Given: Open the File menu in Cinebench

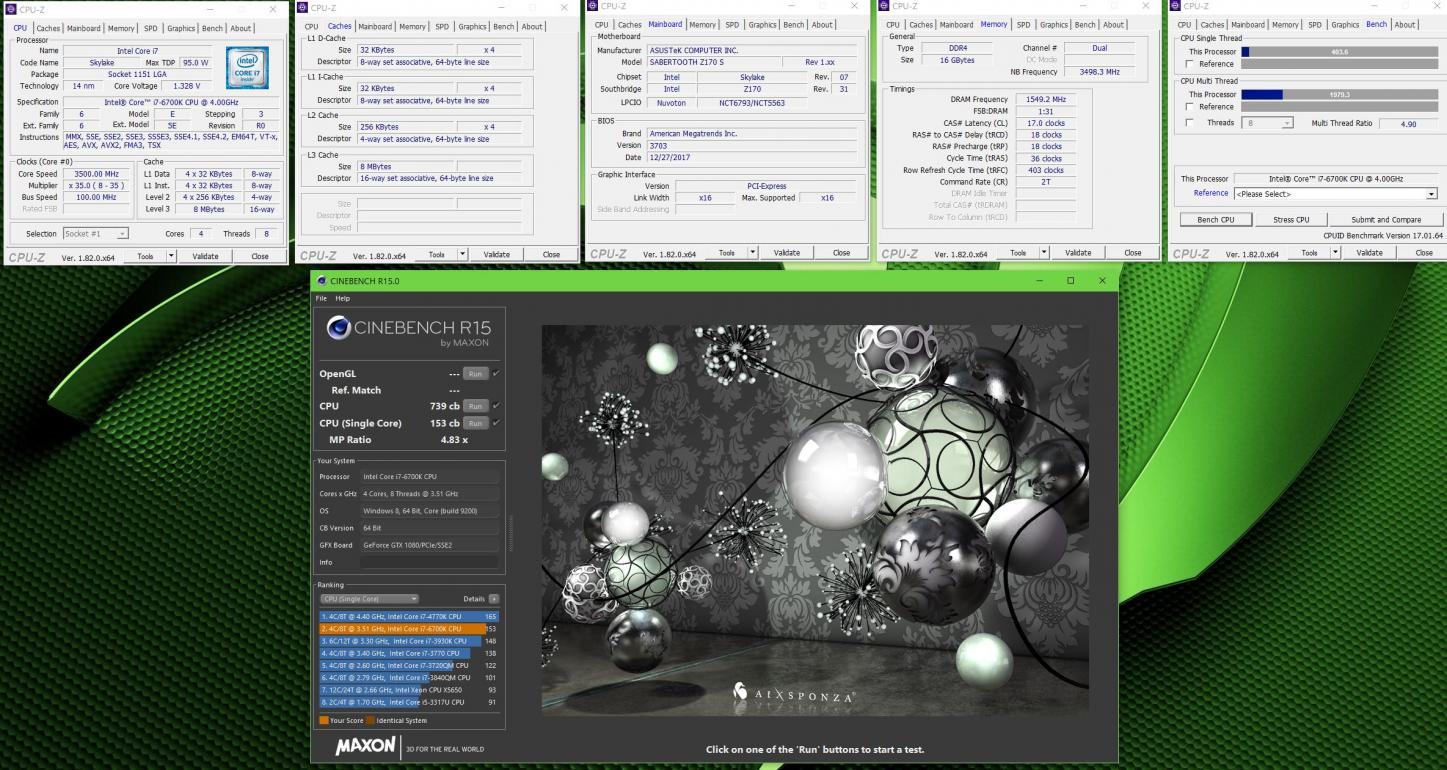Looking at the screenshot, I should coord(321,298).
